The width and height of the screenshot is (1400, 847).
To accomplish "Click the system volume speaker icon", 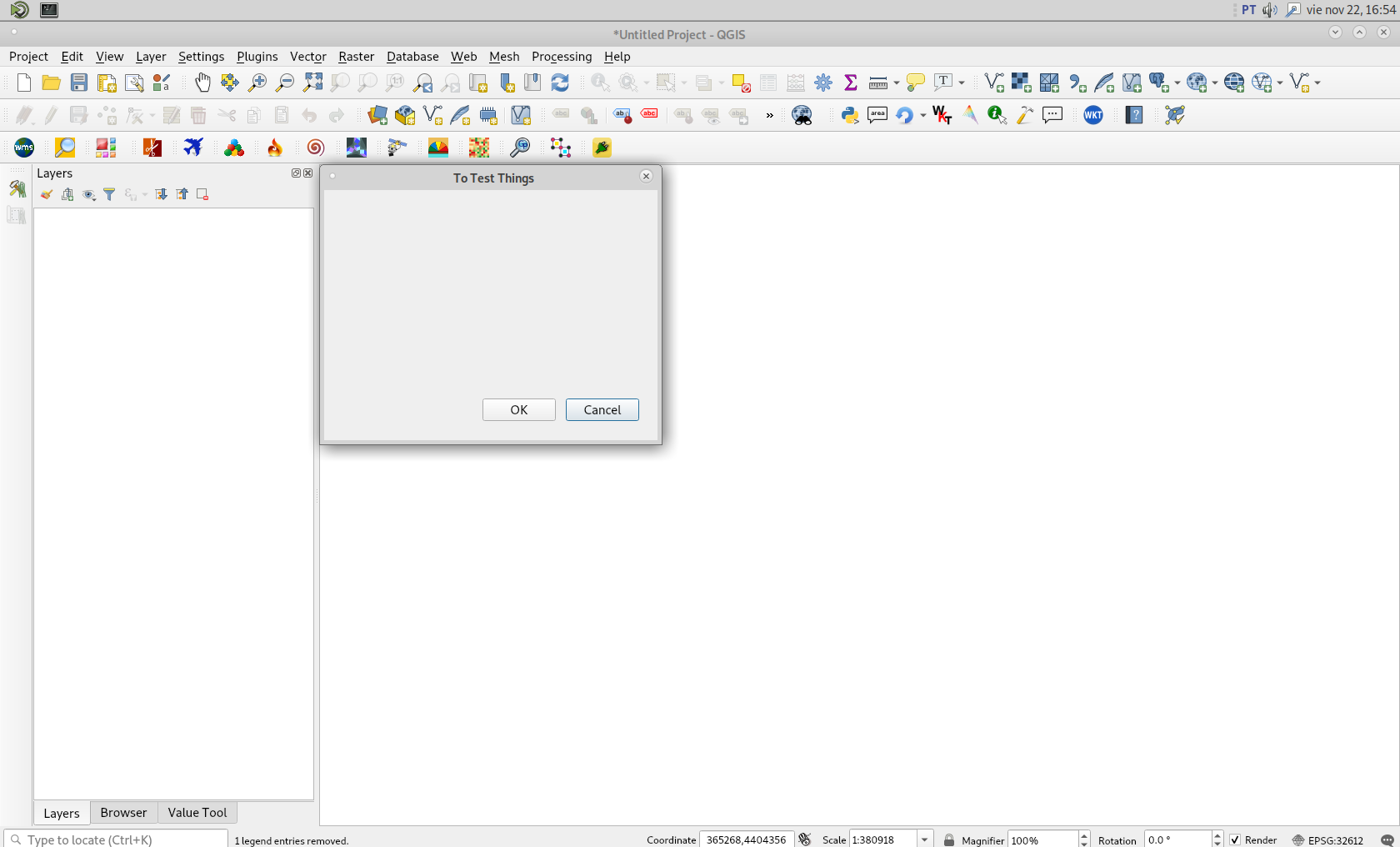I will (1270, 10).
